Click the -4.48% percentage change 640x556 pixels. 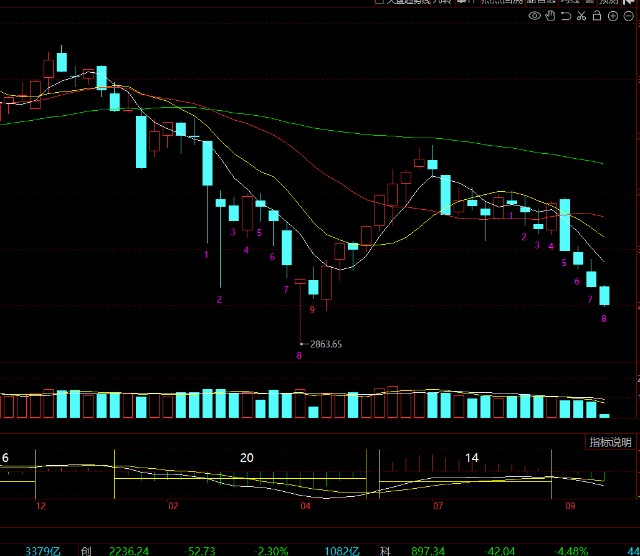pos(570,551)
